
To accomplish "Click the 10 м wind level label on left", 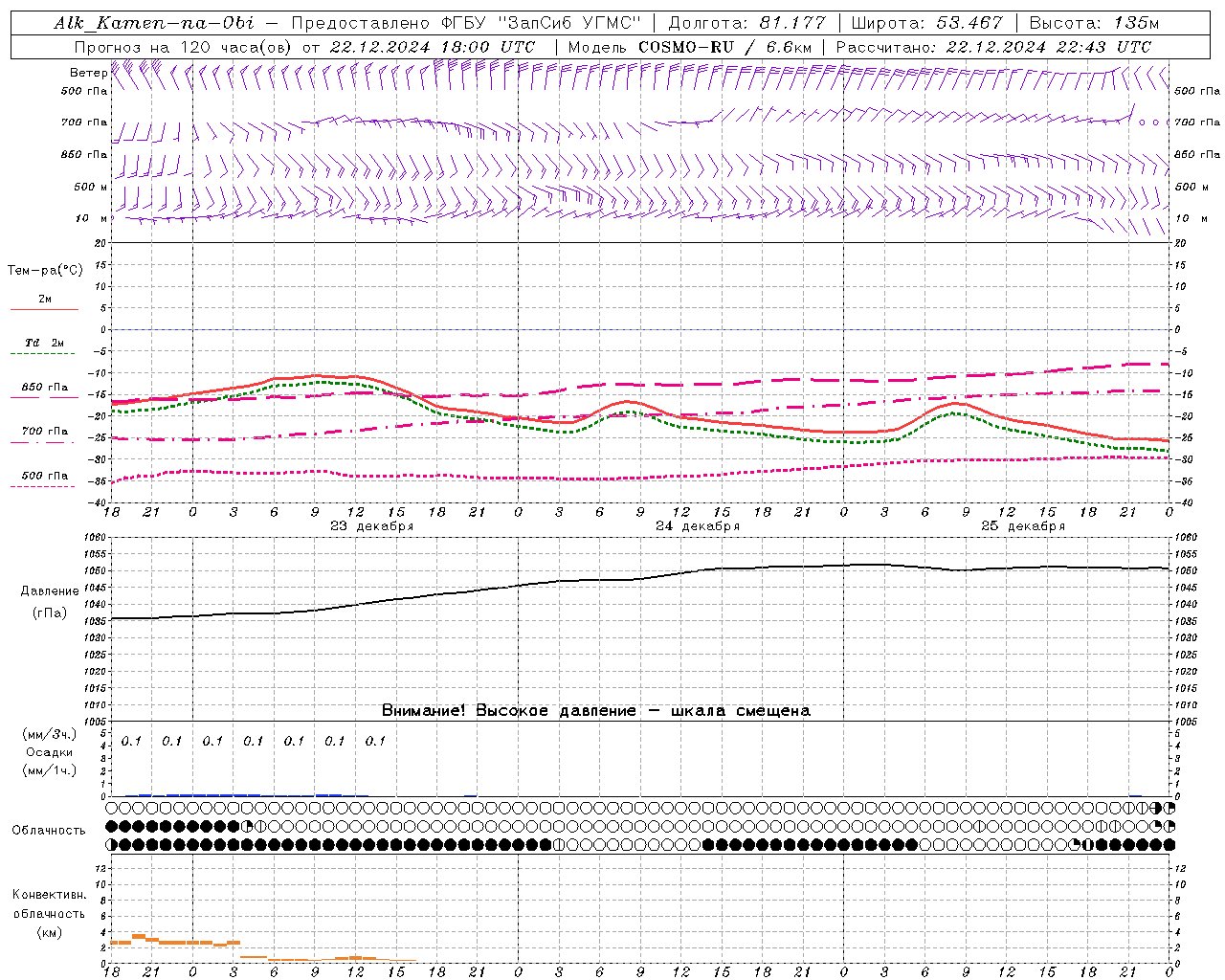I will (92, 218).
